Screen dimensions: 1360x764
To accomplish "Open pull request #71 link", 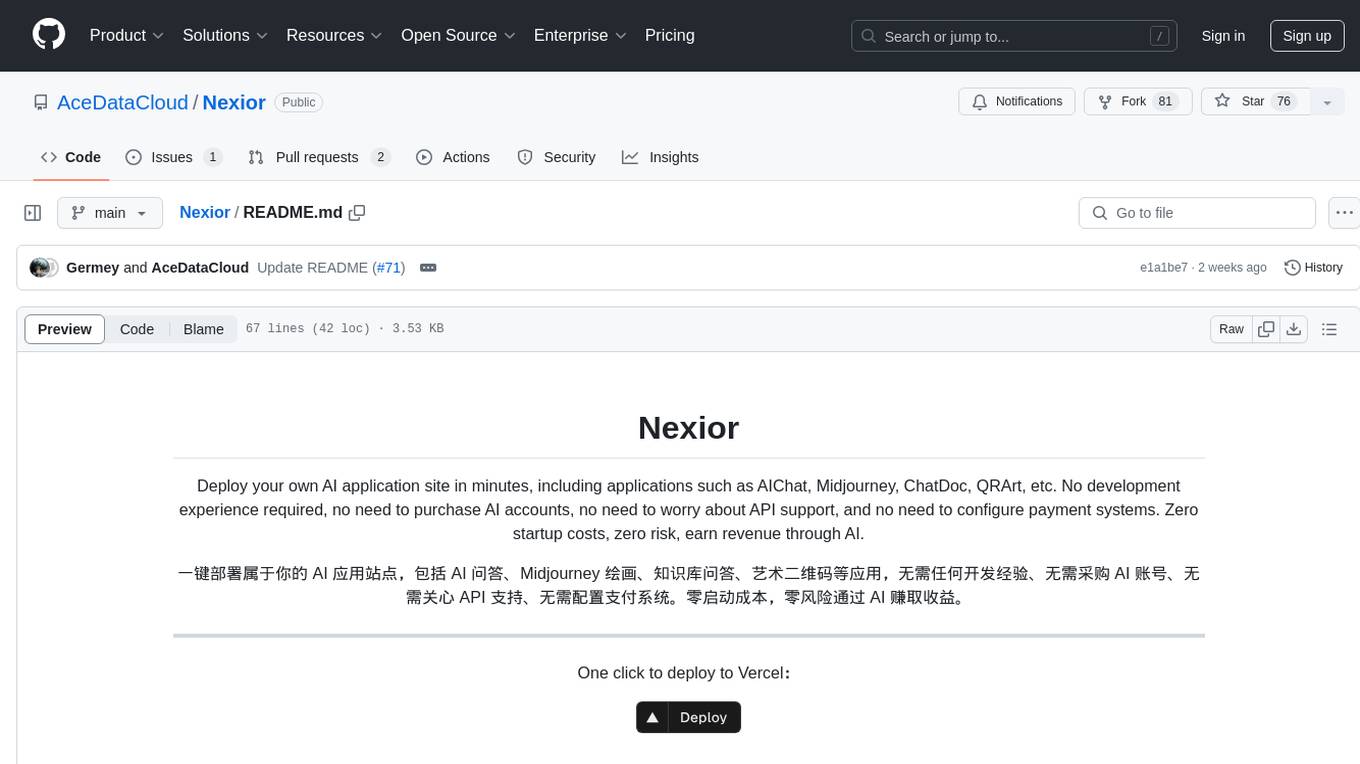I will click(x=388, y=268).
